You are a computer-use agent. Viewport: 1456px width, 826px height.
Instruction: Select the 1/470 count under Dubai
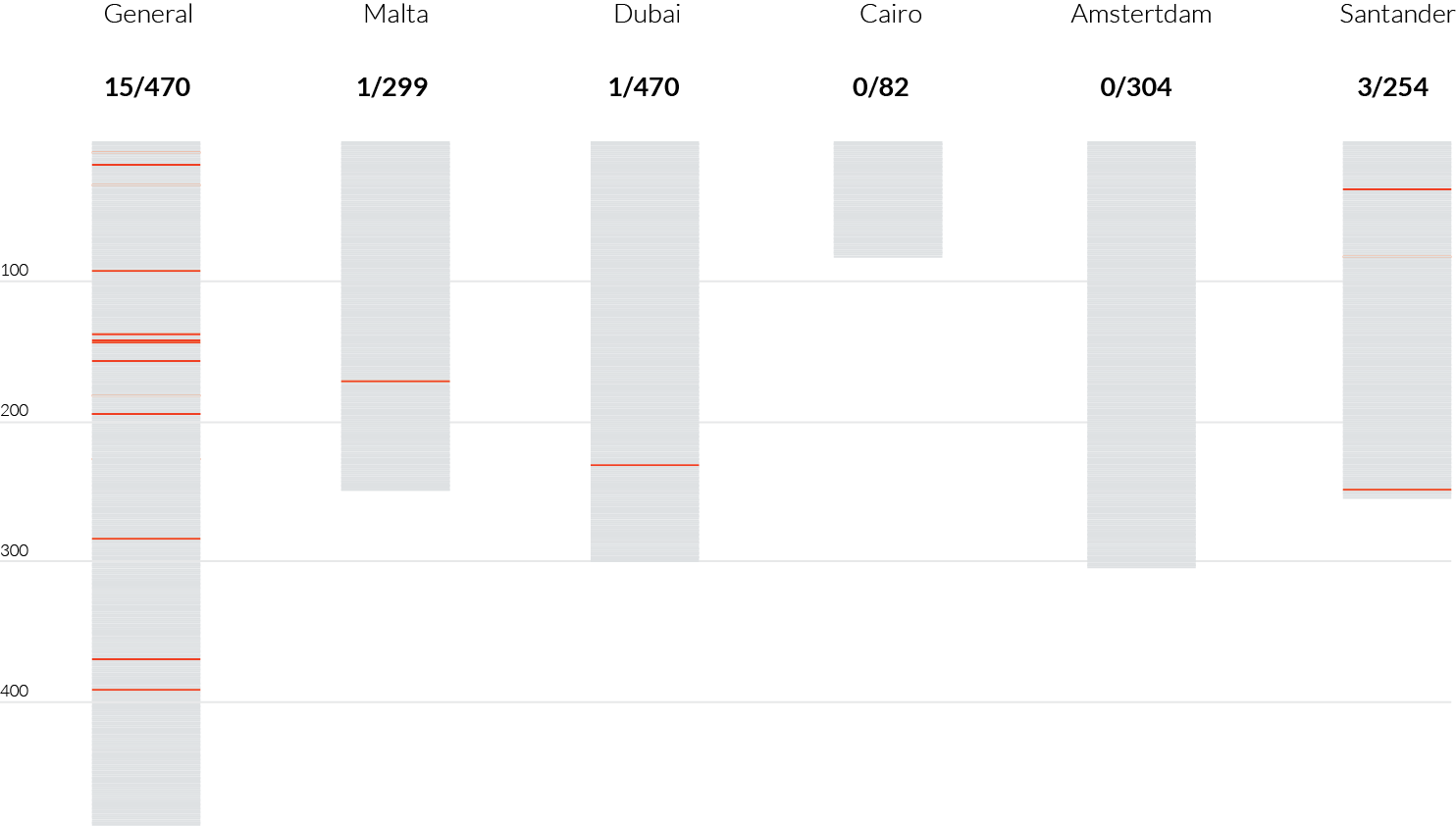[644, 87]
